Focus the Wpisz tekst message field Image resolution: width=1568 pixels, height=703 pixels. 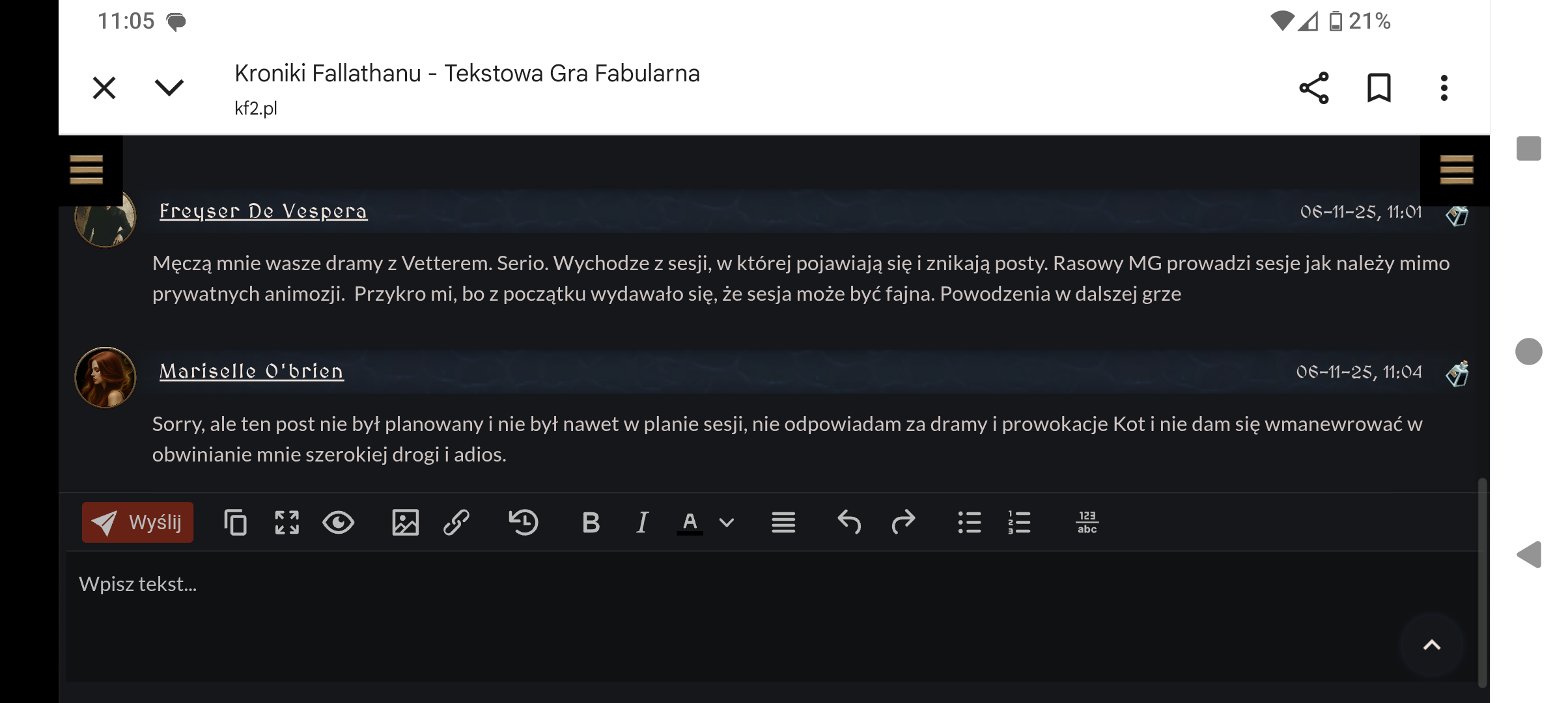(x=716, y=612)
